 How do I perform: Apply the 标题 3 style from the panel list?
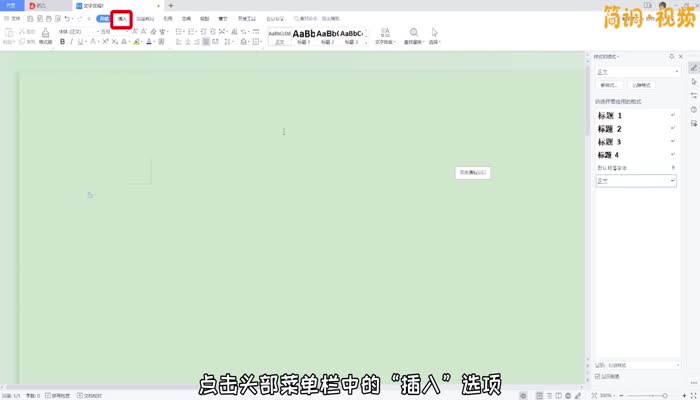[637, 142]
